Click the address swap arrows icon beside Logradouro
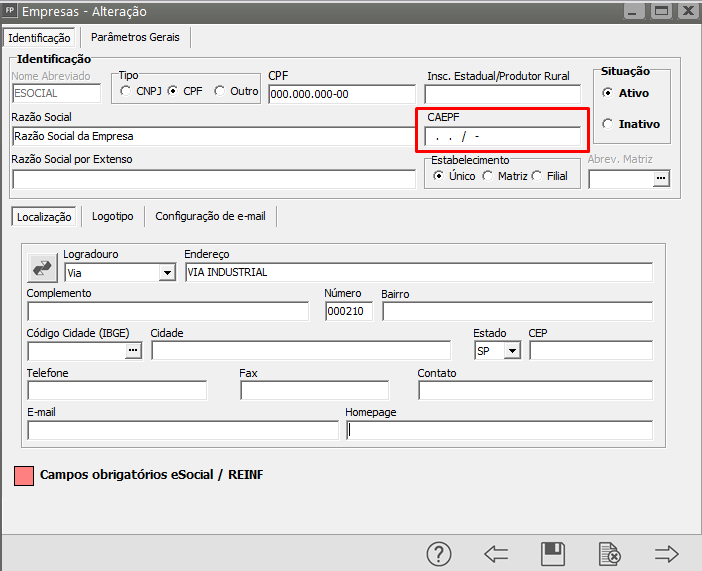This screenshot has width=702, height=571. click(x=43, y=268)
